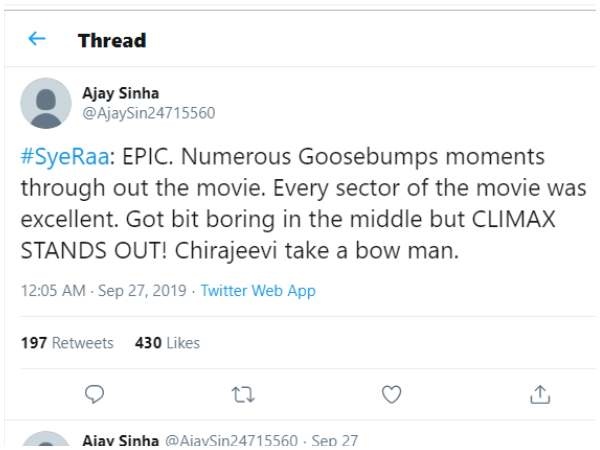Open Ajay Sinha's profile avatar in main tweet
Viewport: 600px width, 450px height.
[x=46, y=103]
